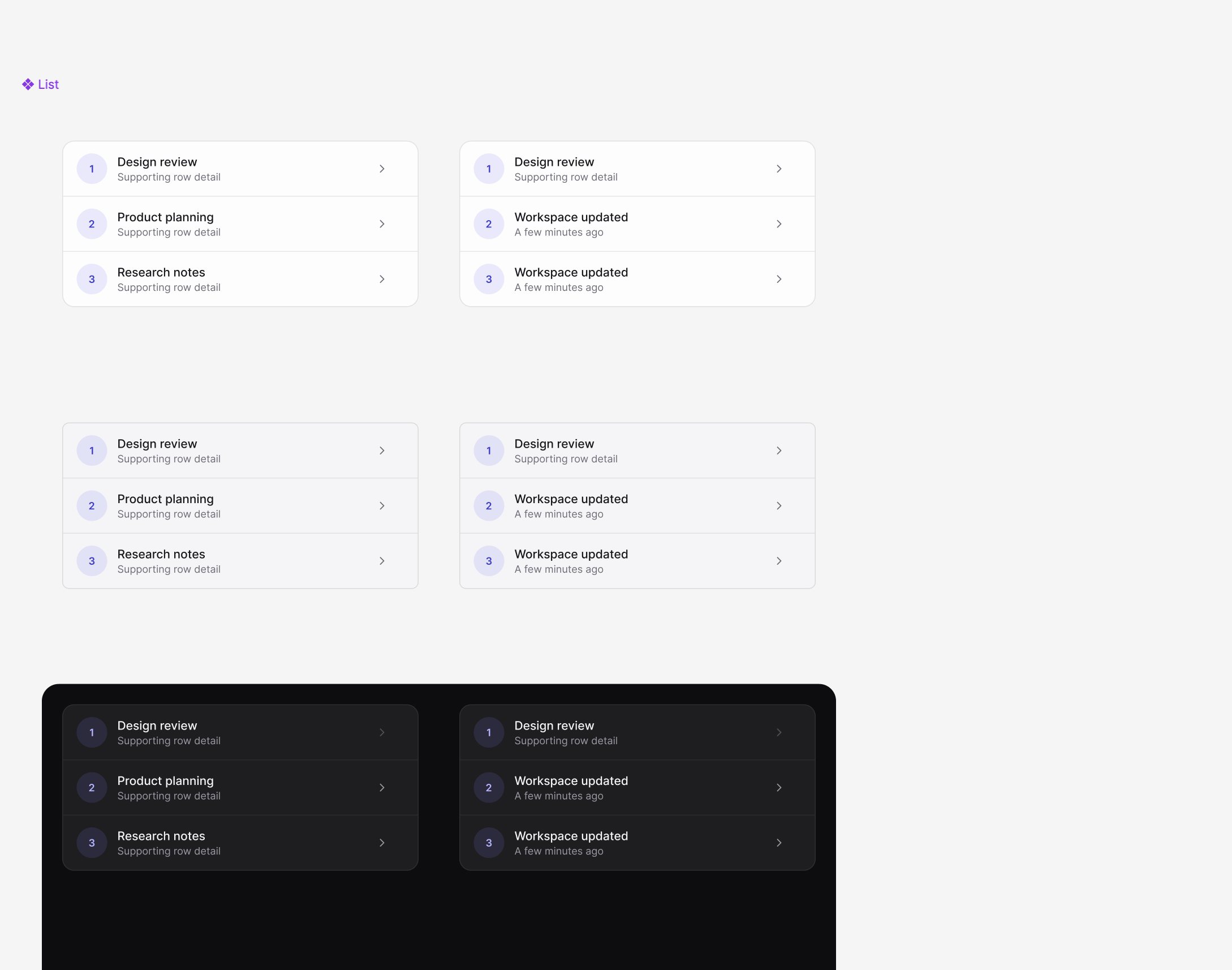Select the List component label
Screen dimensions: 1232x970
click(48, 85)
